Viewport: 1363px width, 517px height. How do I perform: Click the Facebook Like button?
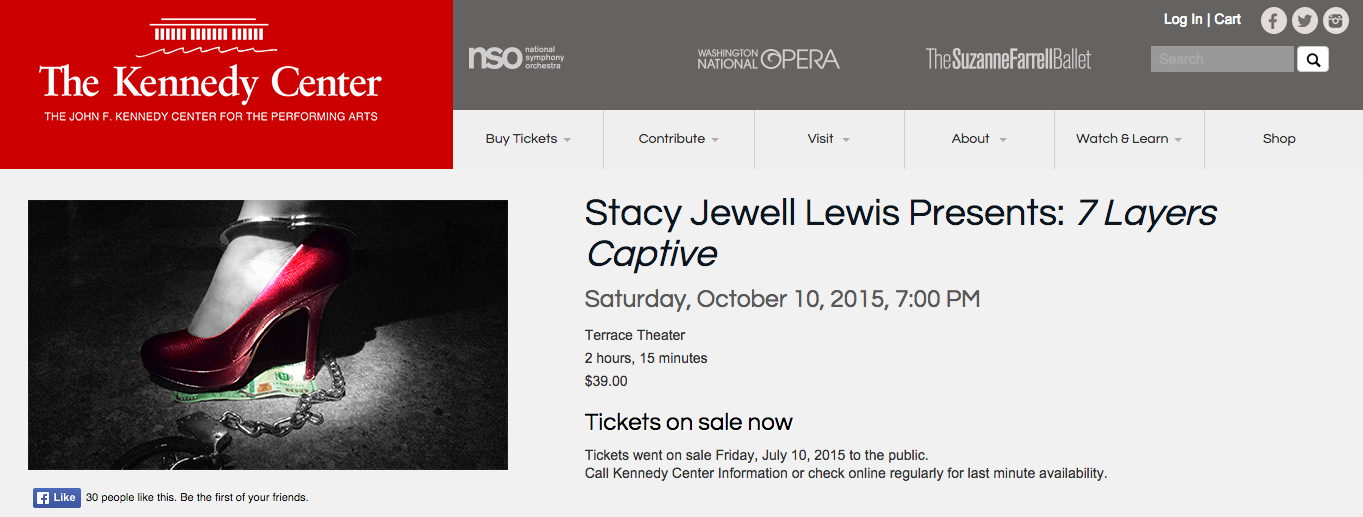tap(57, 497)
